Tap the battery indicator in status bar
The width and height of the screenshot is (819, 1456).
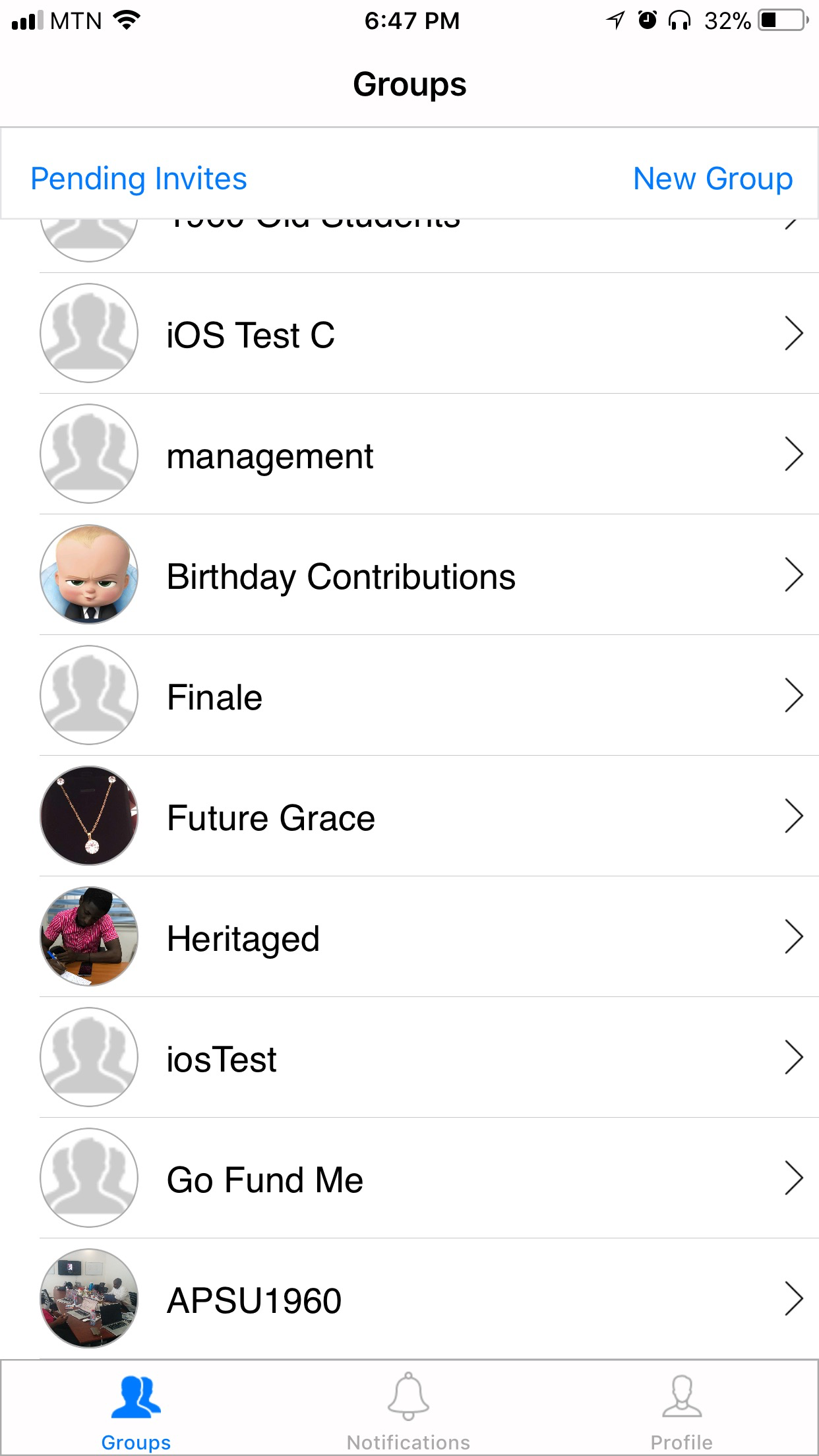(783, 20)
